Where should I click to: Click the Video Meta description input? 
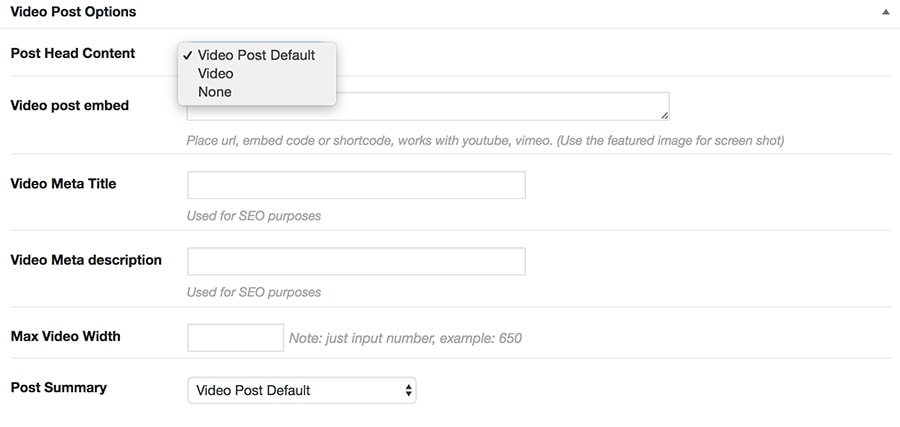coord(356,261)
